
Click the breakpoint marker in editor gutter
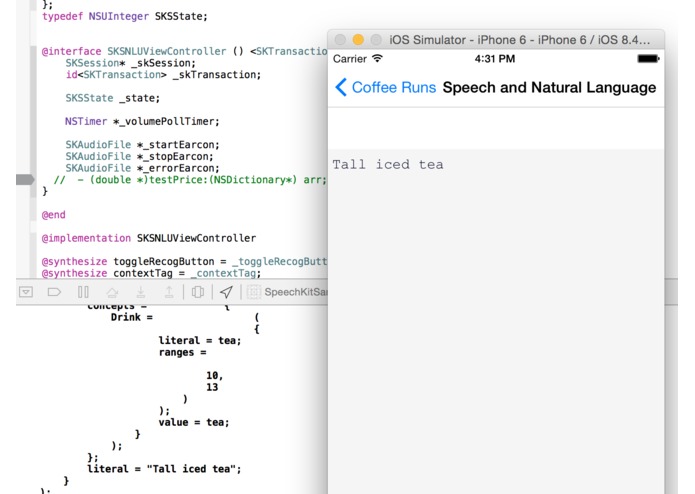[x=25, y=179]
